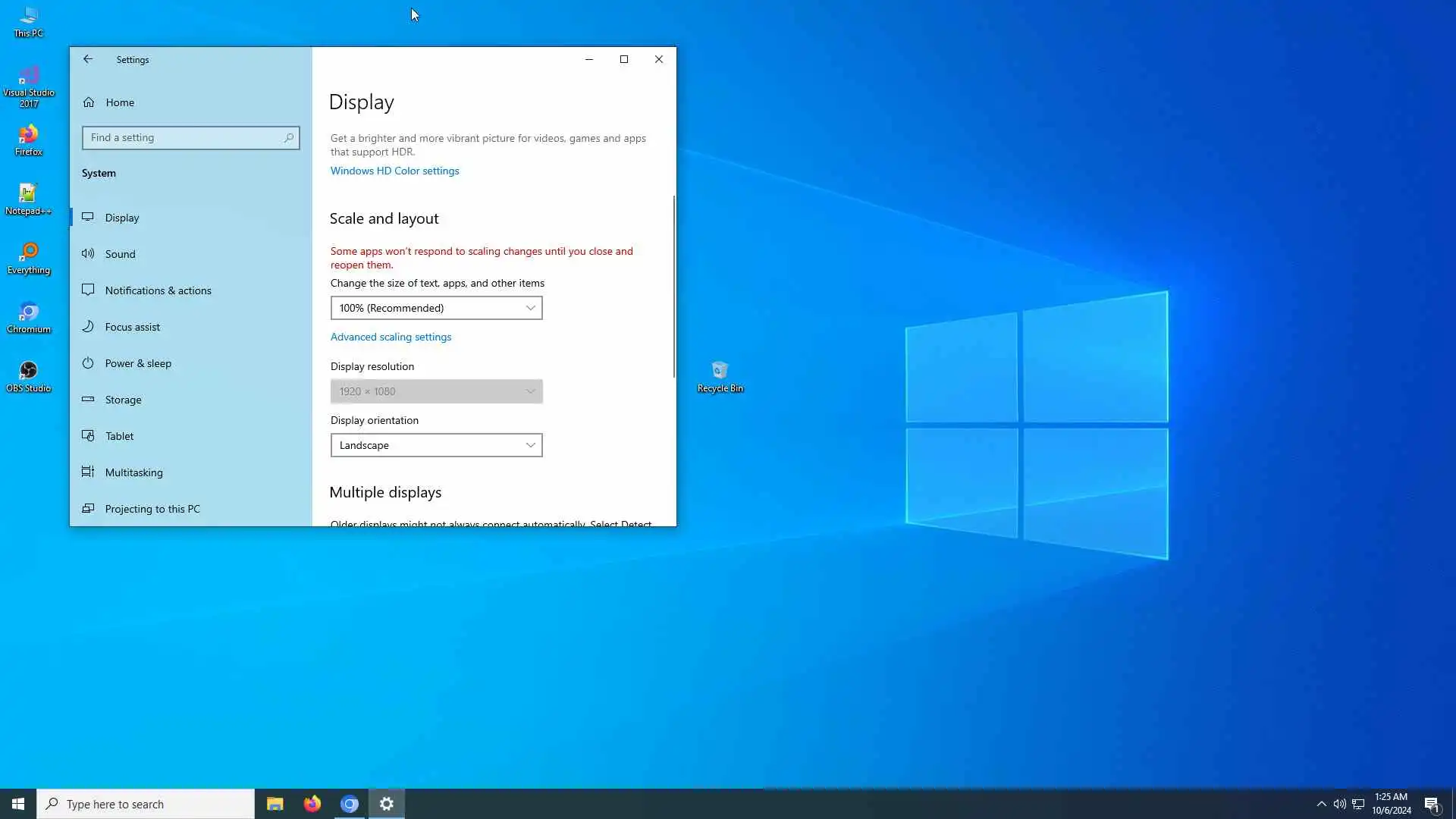Click the Settings page vertical scrollbar
The width and height of the screenshot is (1456, 819).
point(673,288)
